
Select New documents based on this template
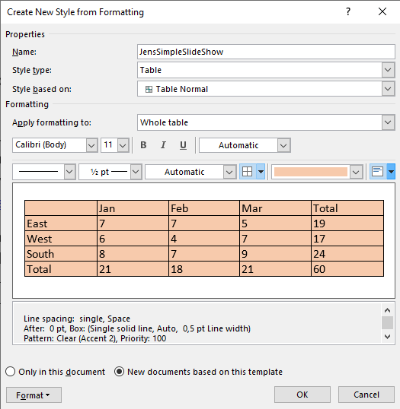click(198, 372)
